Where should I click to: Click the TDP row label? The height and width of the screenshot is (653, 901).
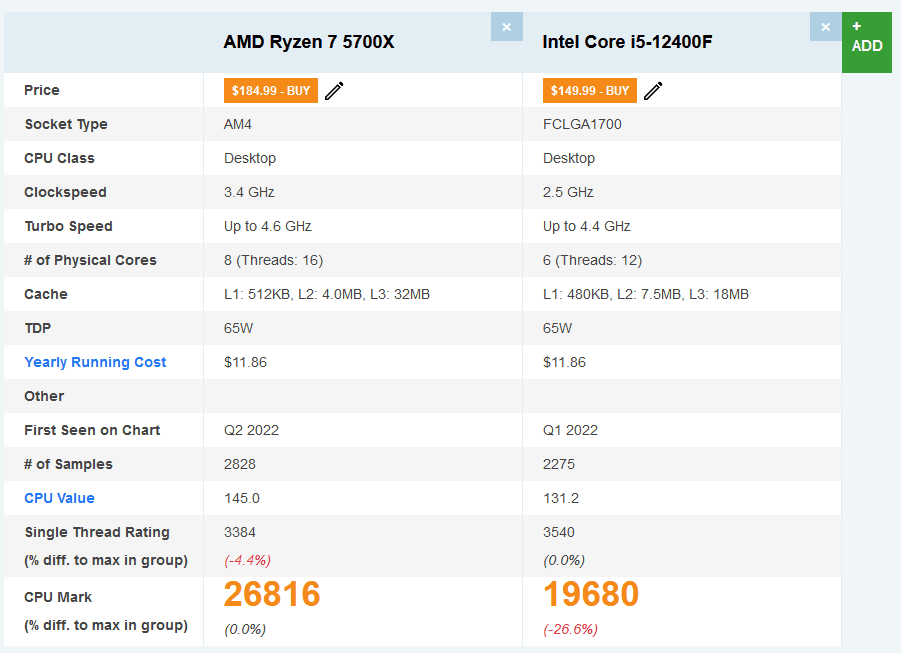pos(37,328)
